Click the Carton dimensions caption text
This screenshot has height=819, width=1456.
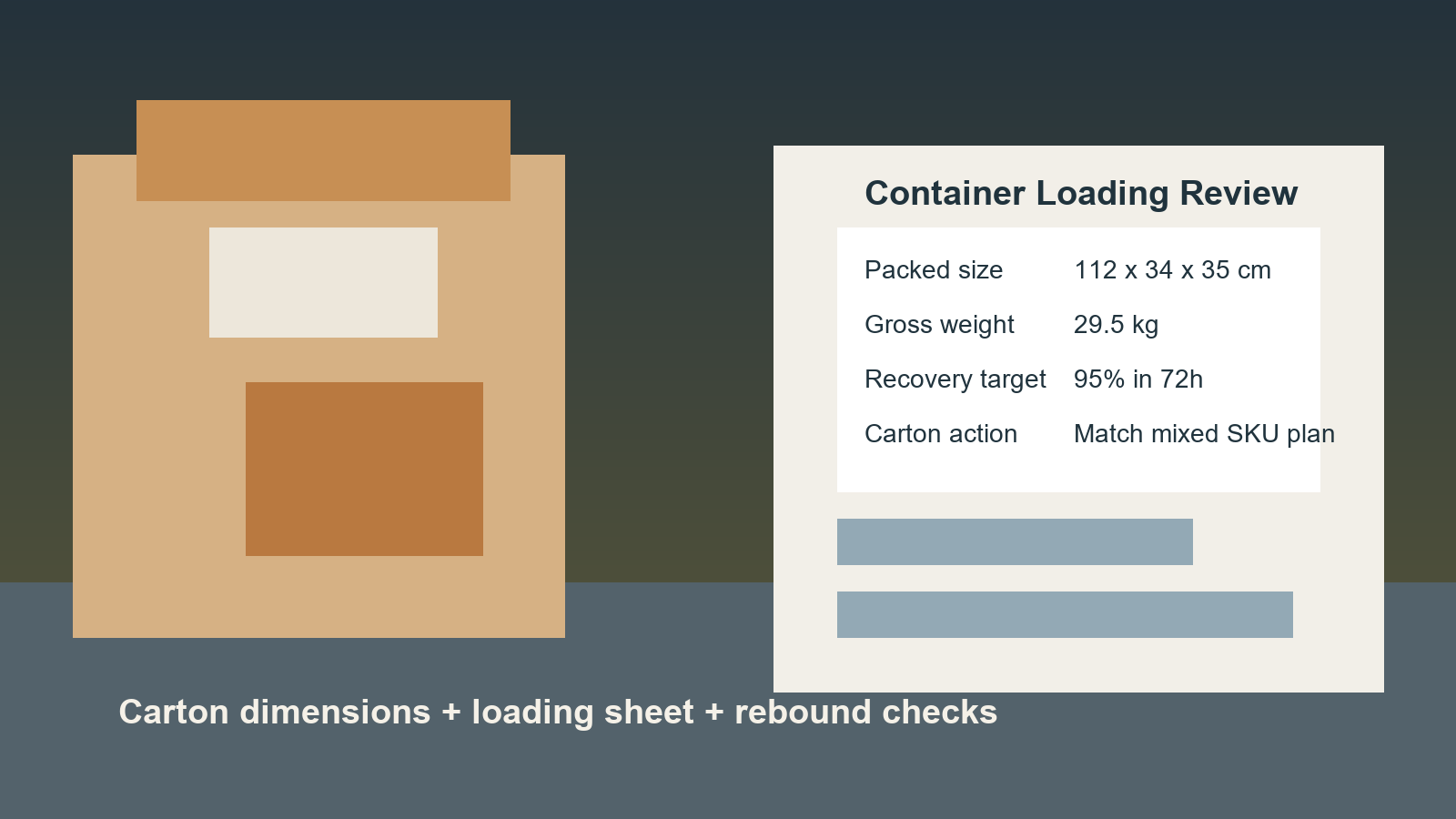(x=275, y=713)
